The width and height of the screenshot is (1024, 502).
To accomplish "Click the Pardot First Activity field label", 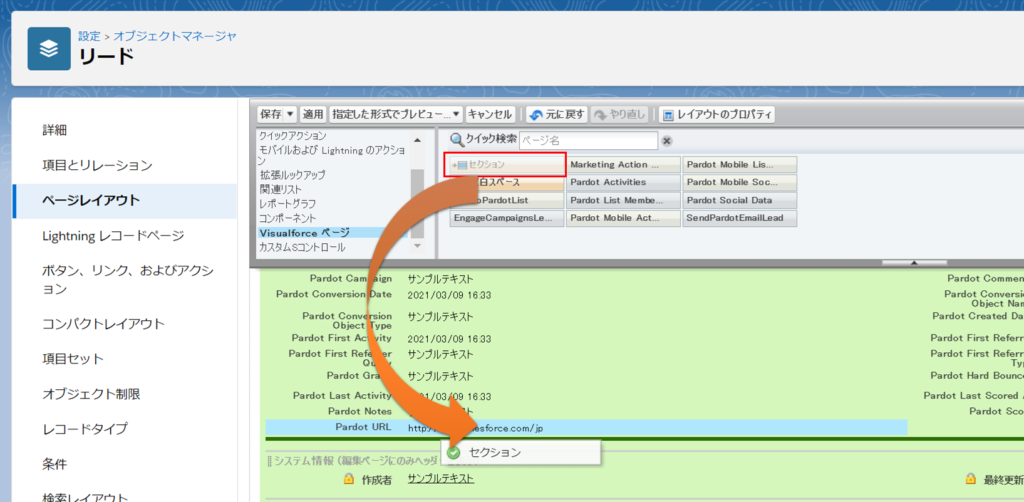I will (342, 338).
